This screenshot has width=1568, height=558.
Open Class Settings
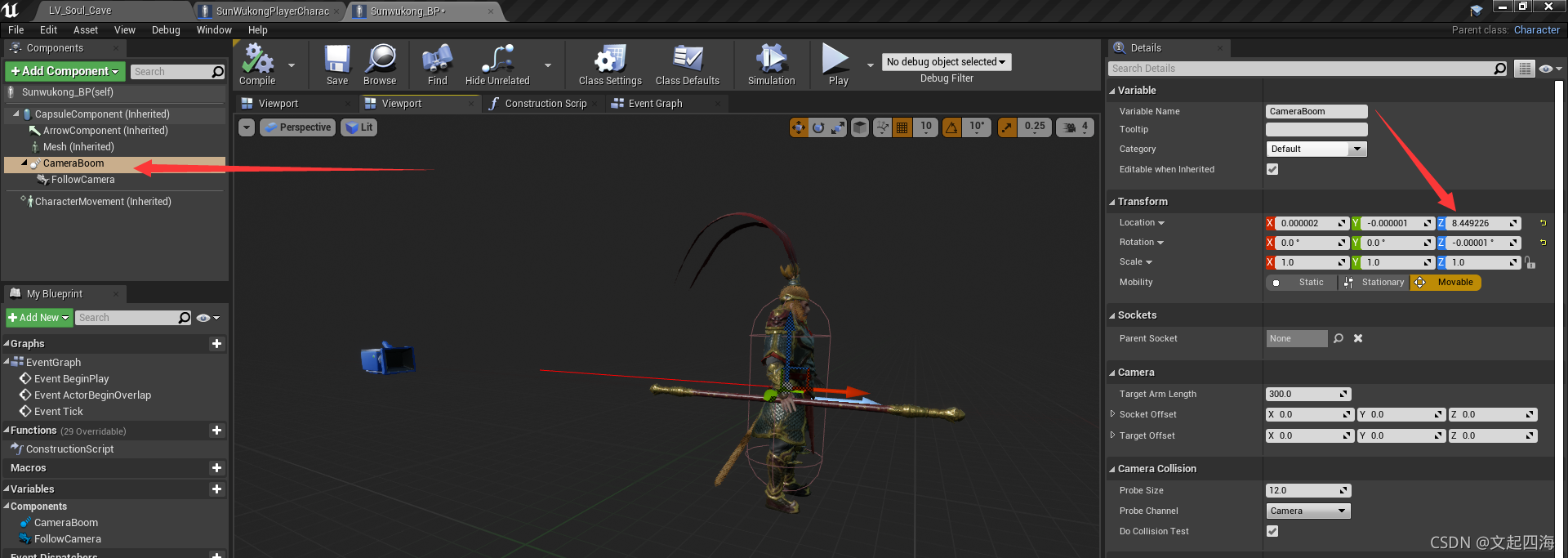click(x=610, y=65)
